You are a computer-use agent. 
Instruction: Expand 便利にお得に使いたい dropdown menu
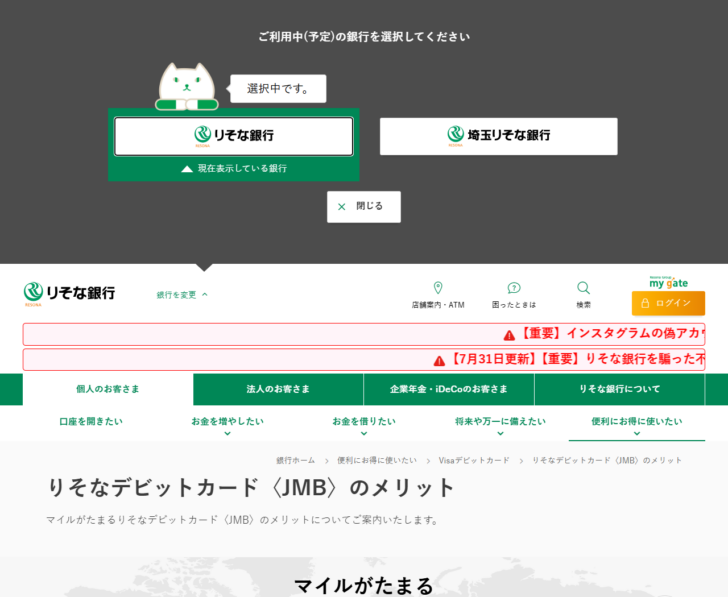coord(637,425)
